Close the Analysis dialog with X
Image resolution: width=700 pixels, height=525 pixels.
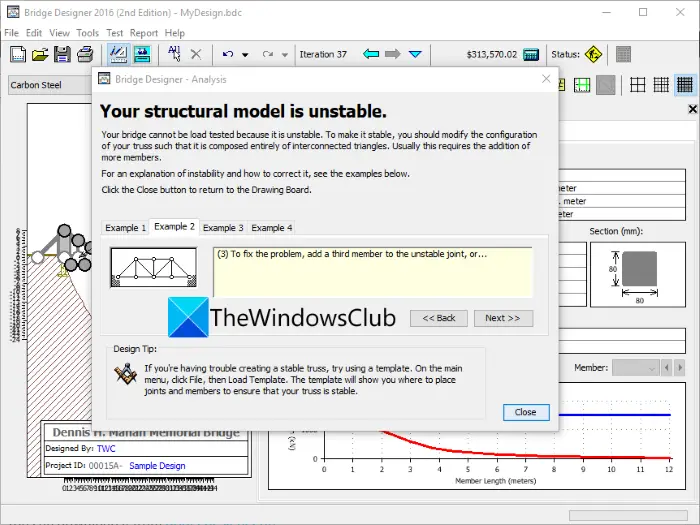point(546,79)
